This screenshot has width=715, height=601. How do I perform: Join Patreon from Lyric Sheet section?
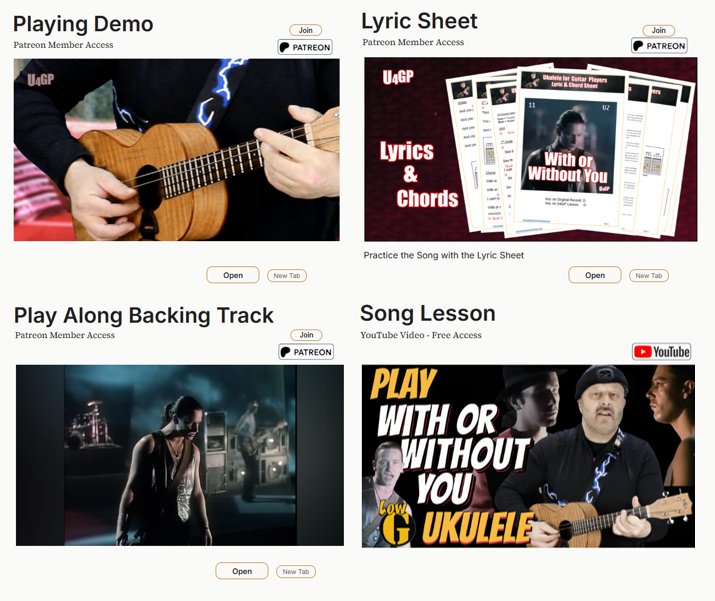pos(658,30)
